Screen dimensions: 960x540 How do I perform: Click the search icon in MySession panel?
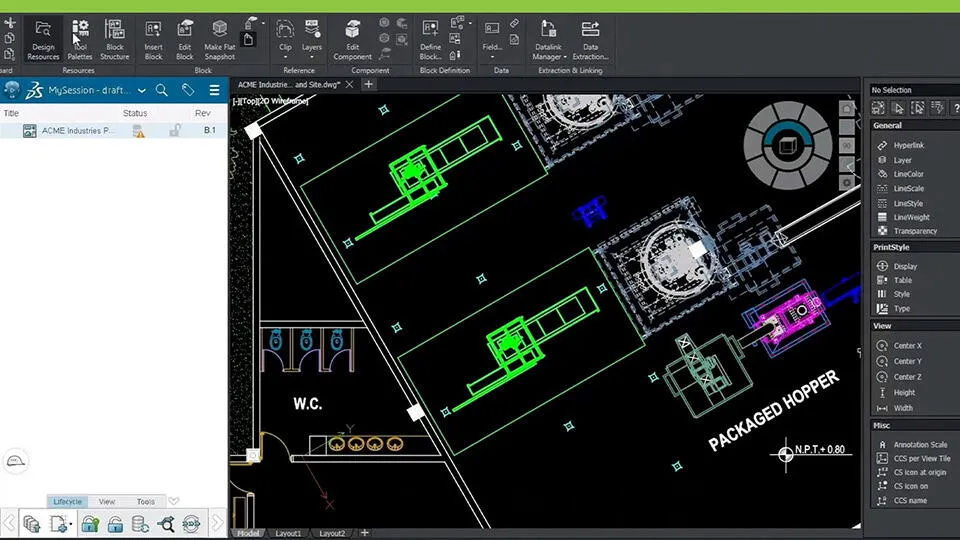click(162, 90)
